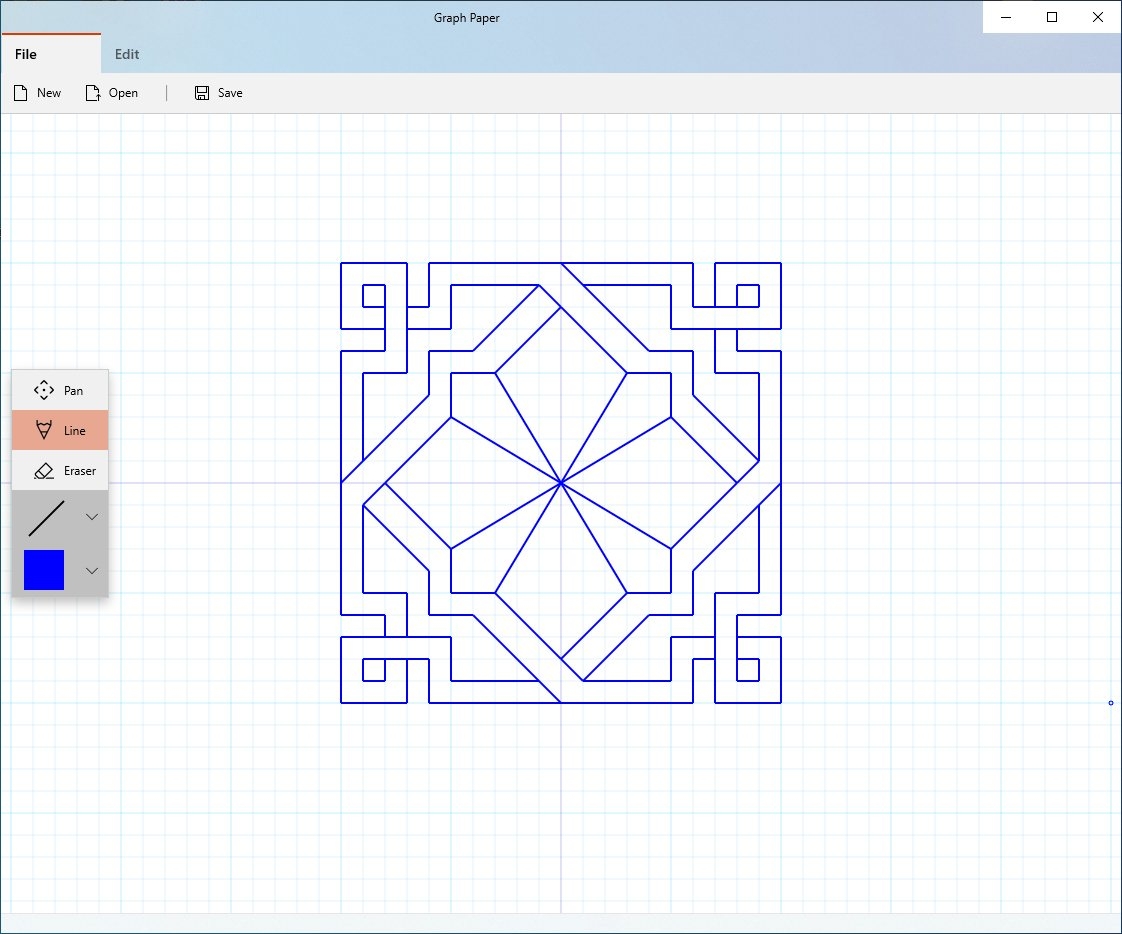Select the Pan tool icon
This screenshot has width=1122, height=934.
[x=44, y=390]
